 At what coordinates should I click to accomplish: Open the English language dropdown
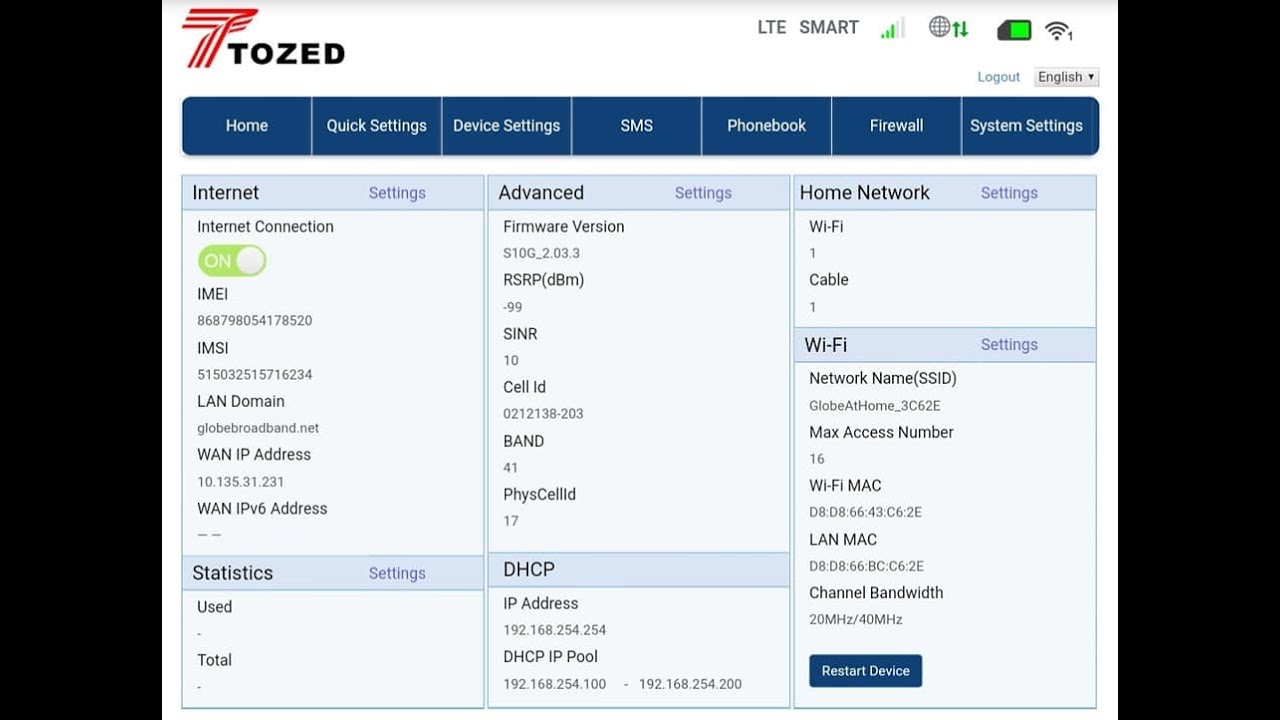coord(1066,77)
